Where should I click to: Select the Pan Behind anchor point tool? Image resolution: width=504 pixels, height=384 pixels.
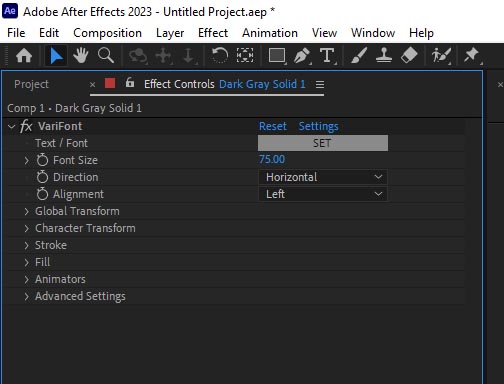[x=245, y=55]
